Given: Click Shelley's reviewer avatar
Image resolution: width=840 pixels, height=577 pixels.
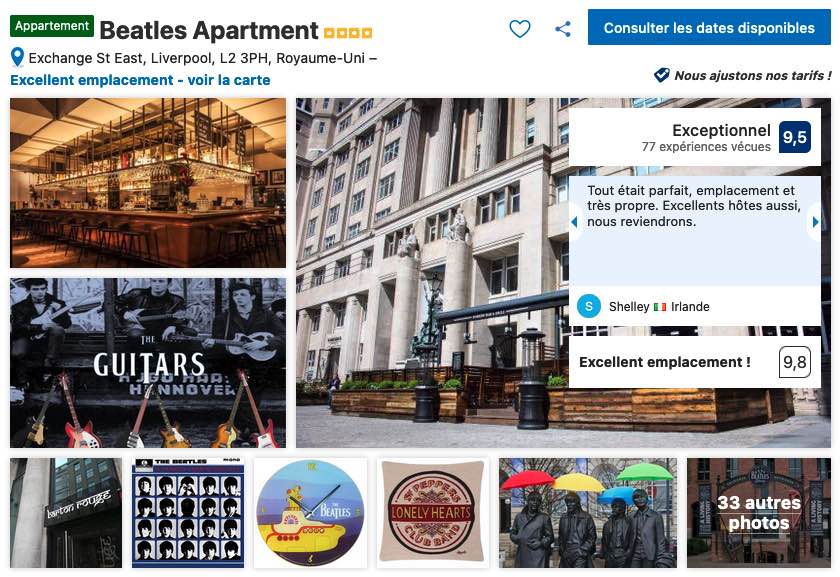Looking at the screenshot, I should (x=589, y=306).
